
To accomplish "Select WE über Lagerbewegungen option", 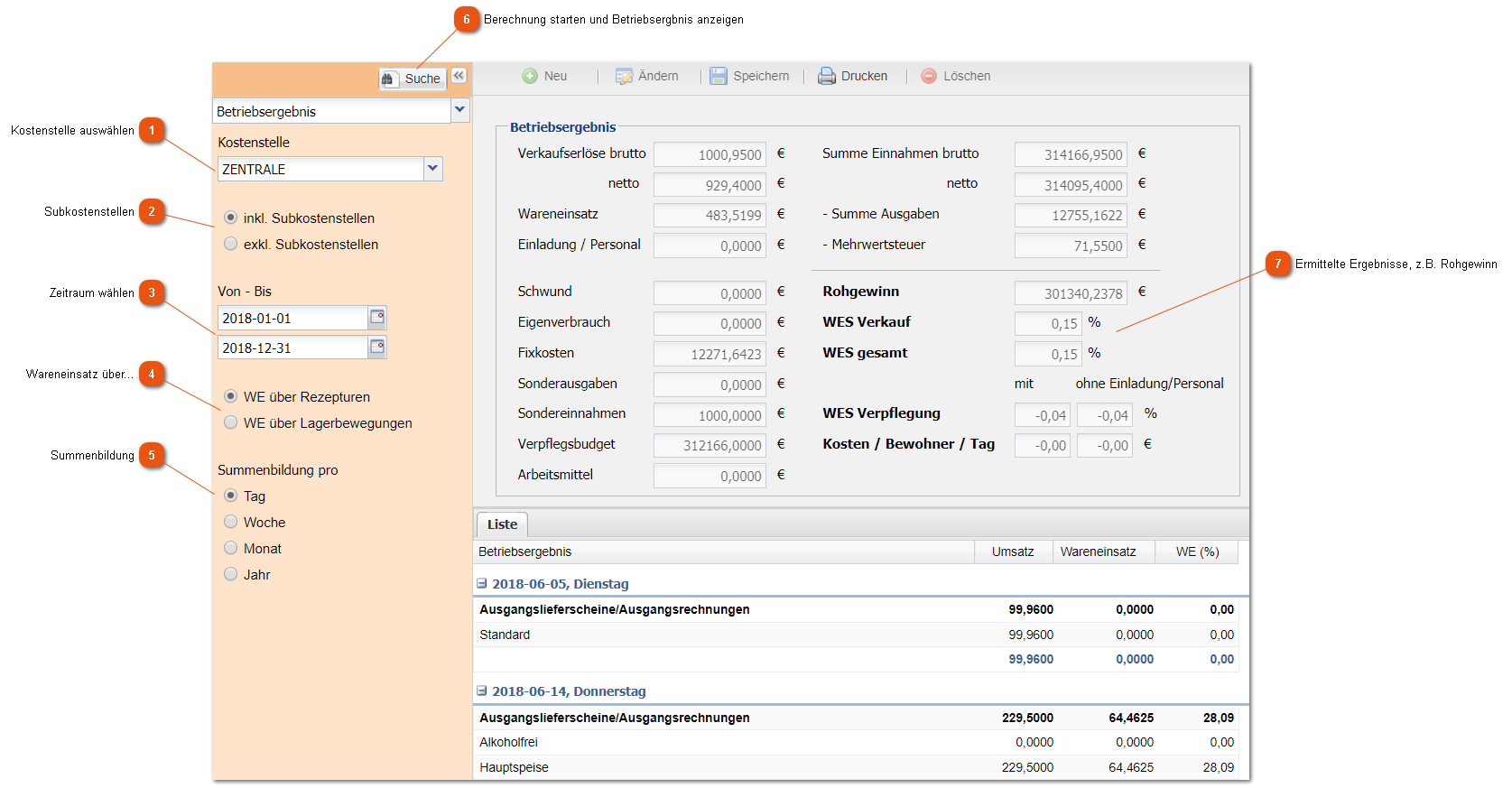I will pyautogui.click(x=231, y=422).
